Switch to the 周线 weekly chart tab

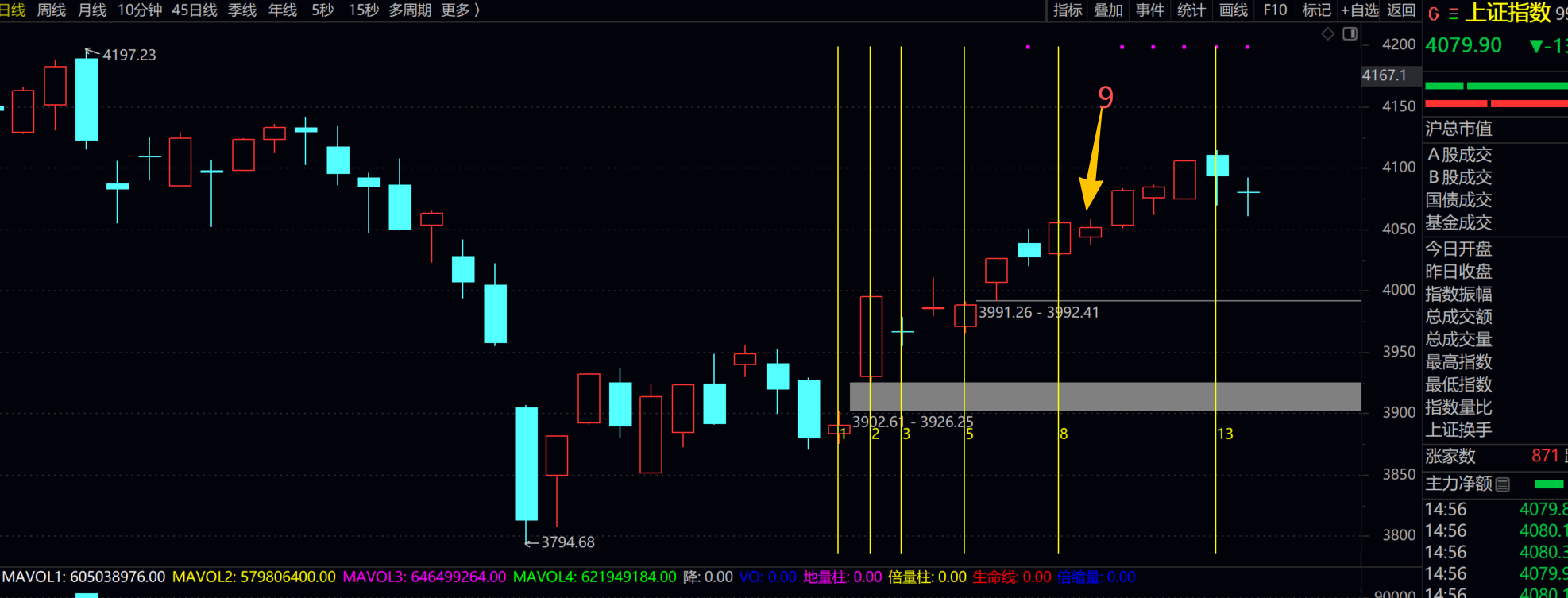tap(52, 10)
